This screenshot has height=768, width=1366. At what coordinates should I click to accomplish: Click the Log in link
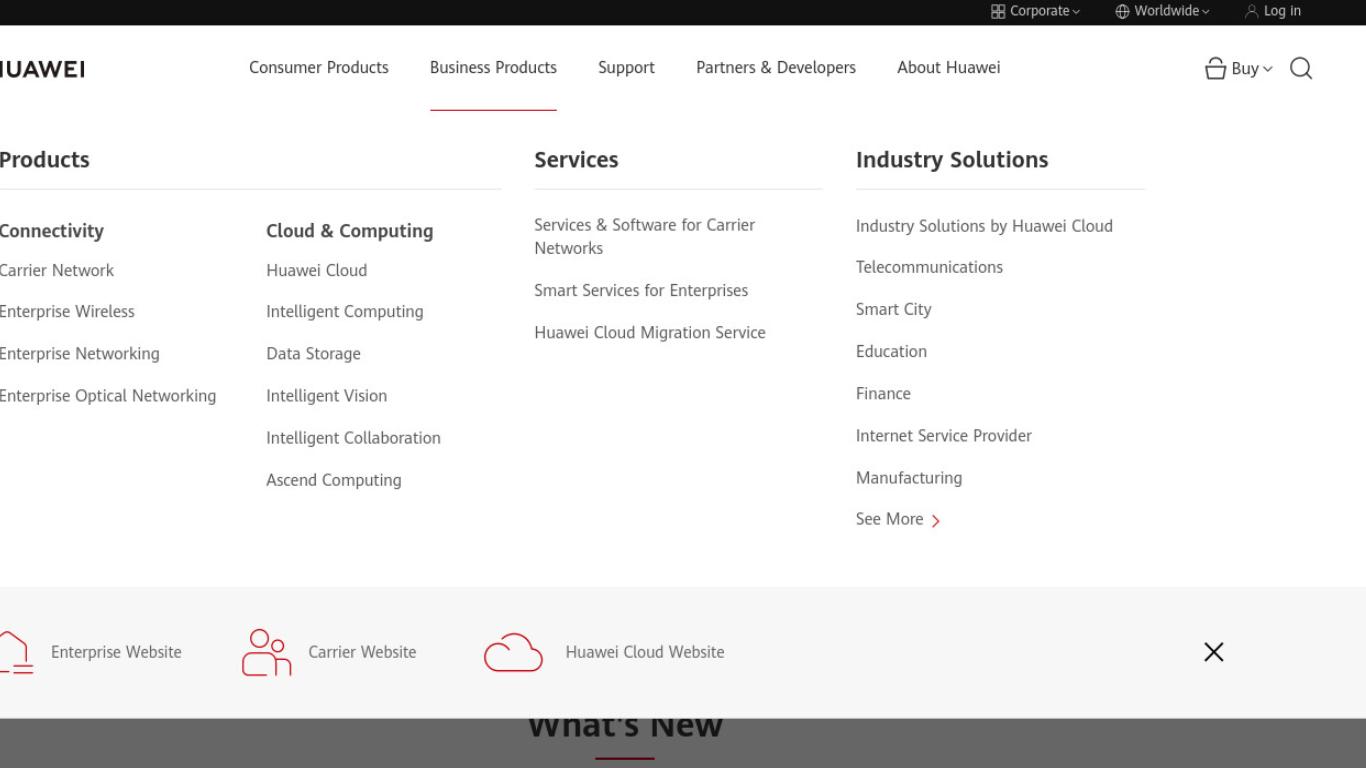click(x=1282, y=11)
